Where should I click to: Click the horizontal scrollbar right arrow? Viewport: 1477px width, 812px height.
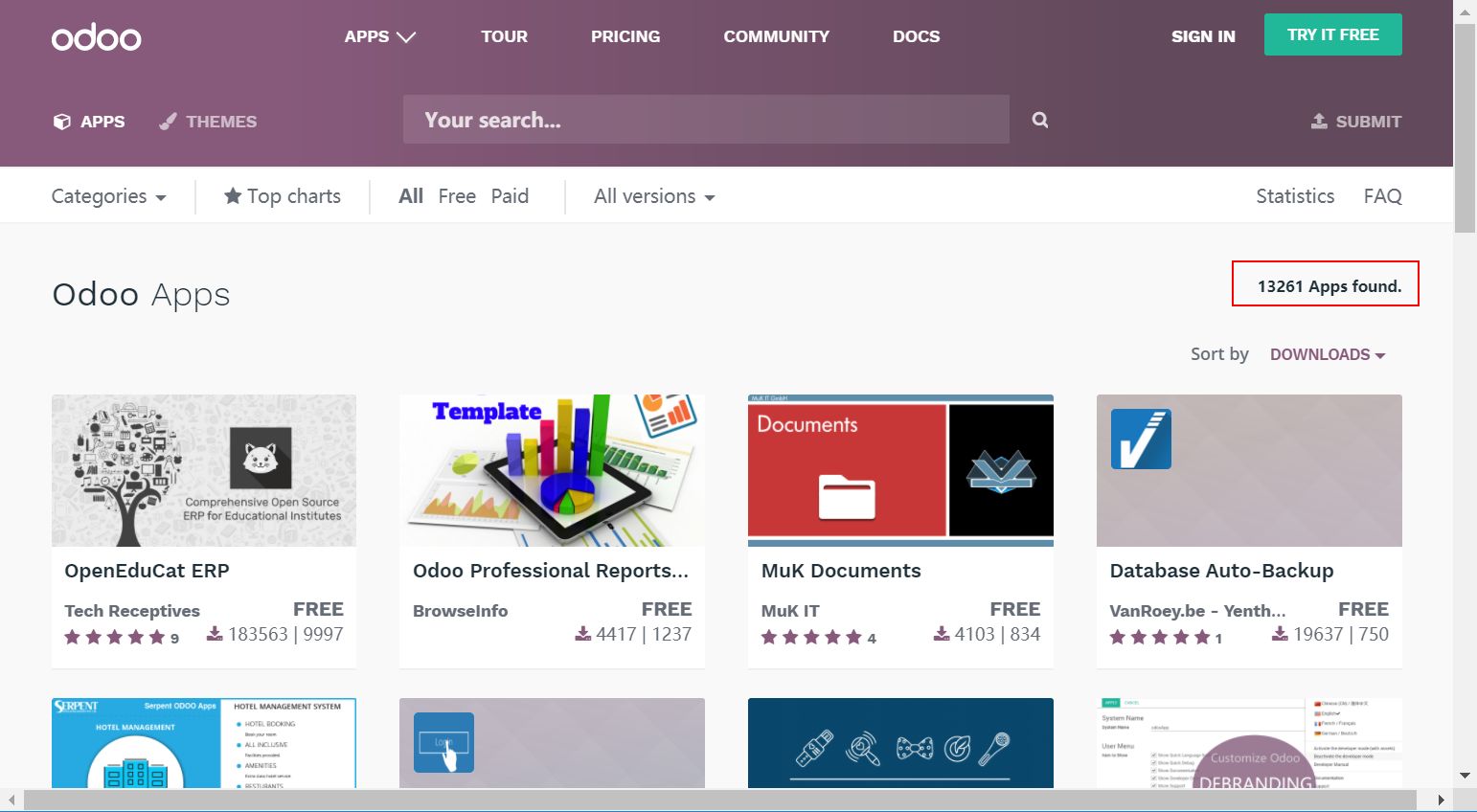click(x=1442, y=800)
